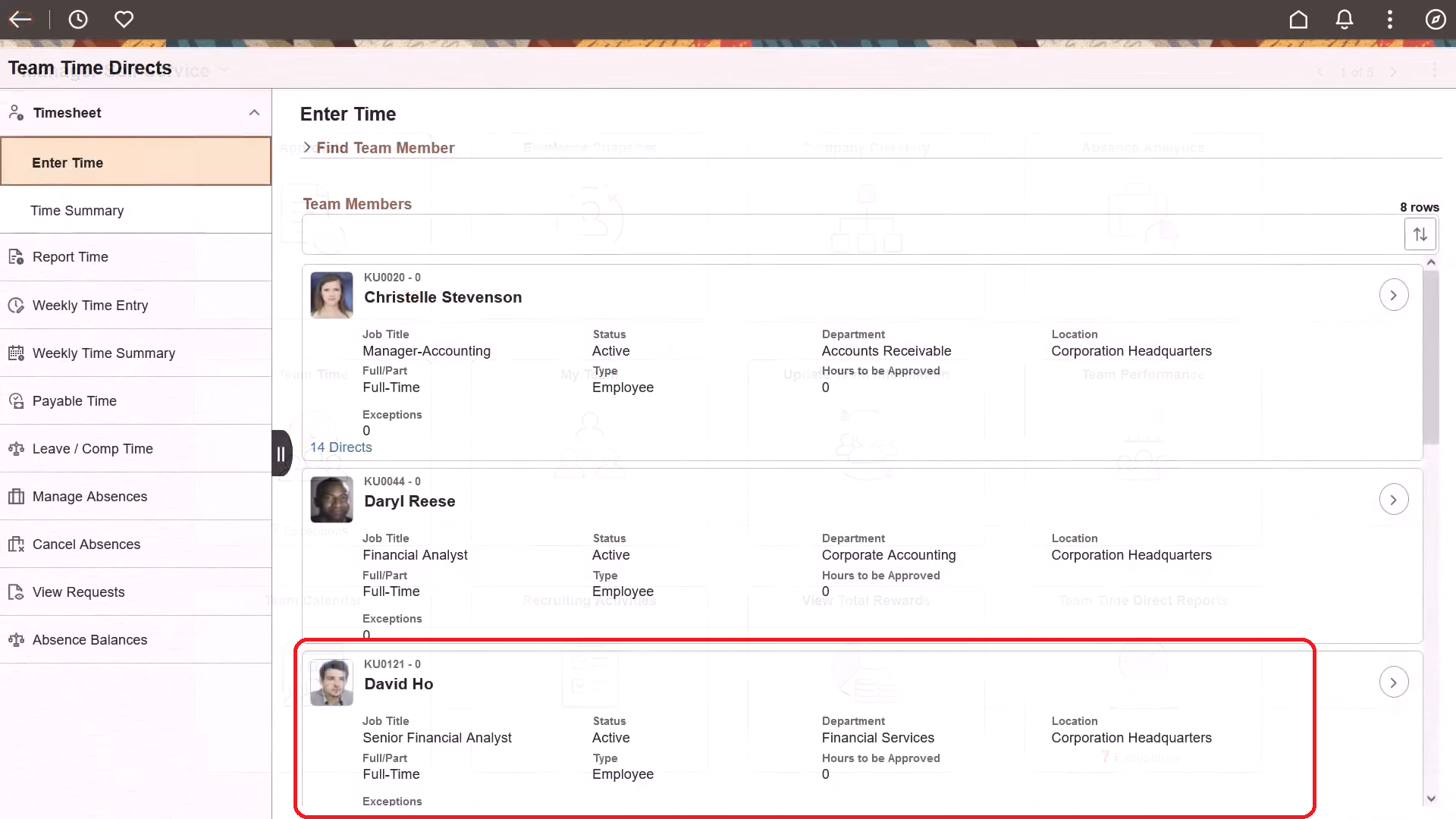The width and height of the screenshot is (1456, 819).
Task: Select Time Summary in sidebar
Action: [x=77, y=210]
